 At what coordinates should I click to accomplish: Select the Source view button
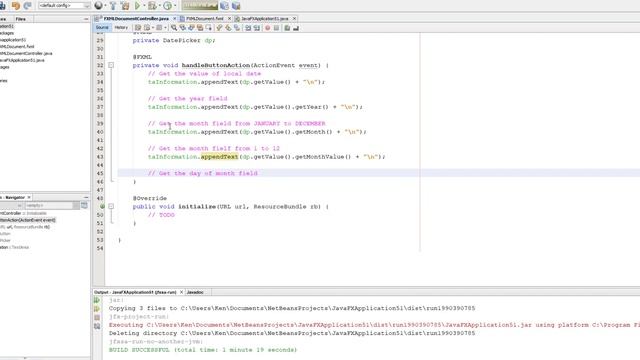(102, 28)
